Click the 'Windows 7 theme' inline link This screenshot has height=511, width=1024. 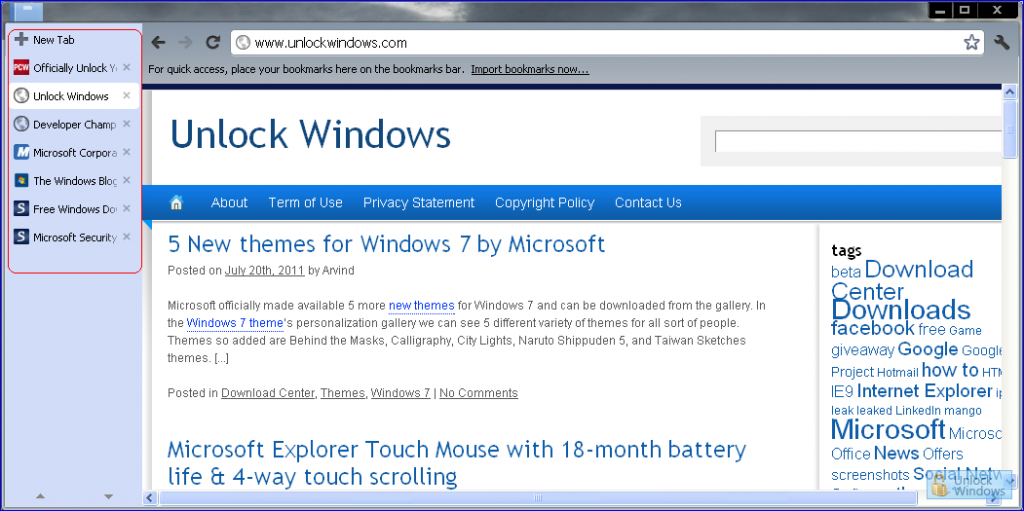point(235,323)
